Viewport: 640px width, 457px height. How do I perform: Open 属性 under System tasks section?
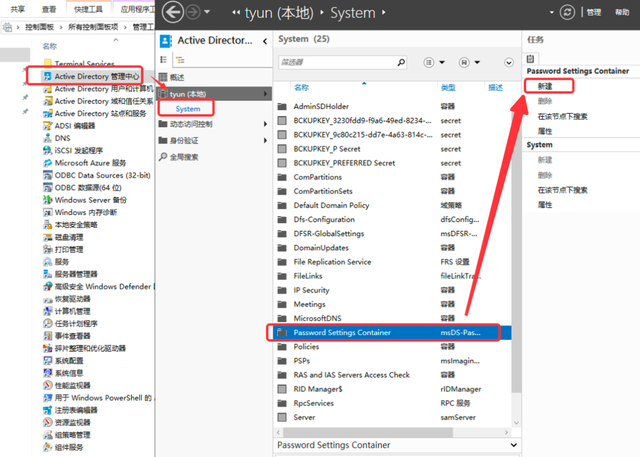pos(545,205)
